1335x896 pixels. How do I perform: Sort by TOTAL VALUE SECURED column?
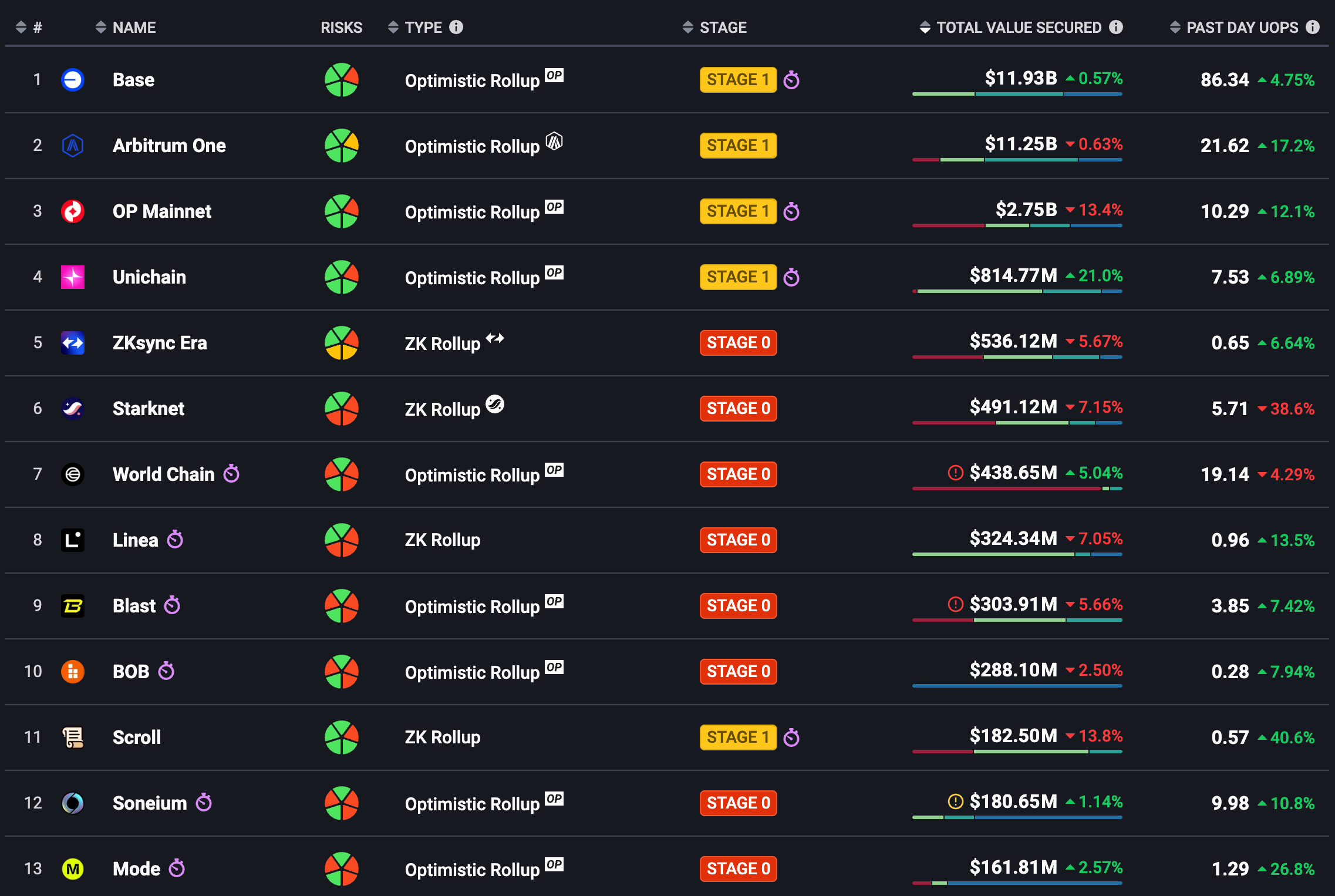(x=1010, y=27)
